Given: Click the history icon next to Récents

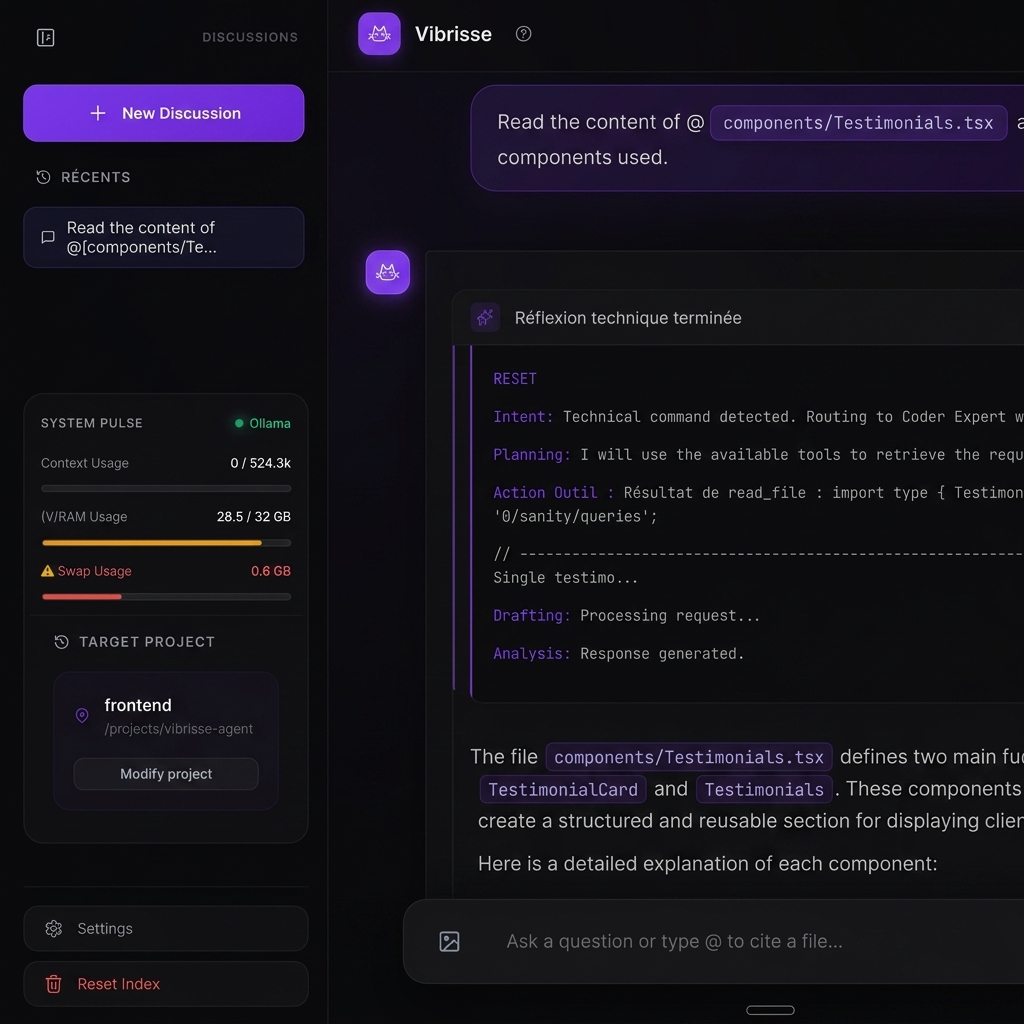Looking at the screenshot, I should (x=43, y=177).
